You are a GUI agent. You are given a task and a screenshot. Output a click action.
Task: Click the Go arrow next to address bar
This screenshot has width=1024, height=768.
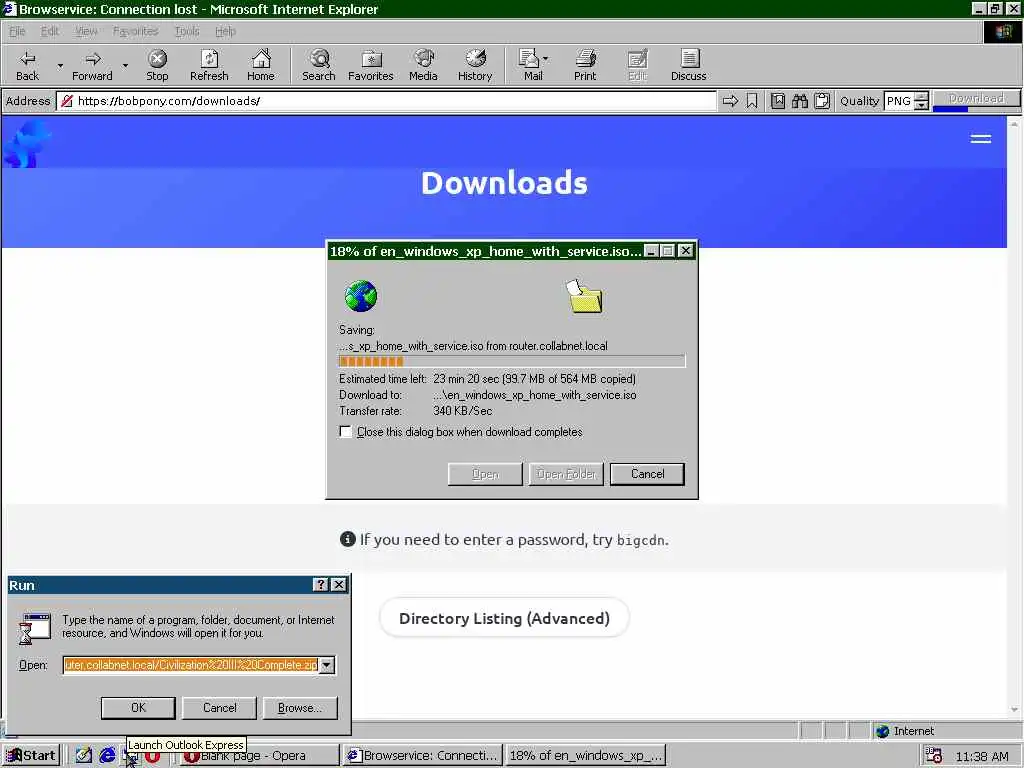pyautogui.click(x=730, y=101)
